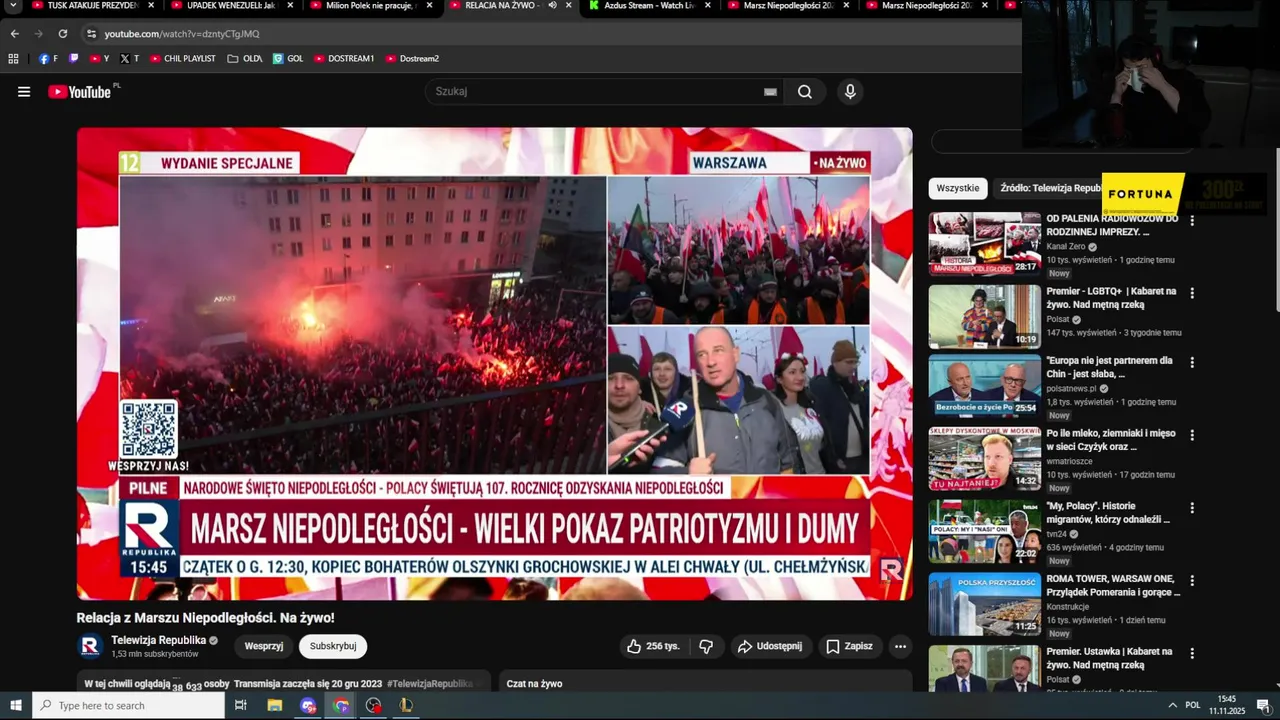Open 'ROMA TOWER, WARSAW ONE' thumbnail

tap(985, 604)
